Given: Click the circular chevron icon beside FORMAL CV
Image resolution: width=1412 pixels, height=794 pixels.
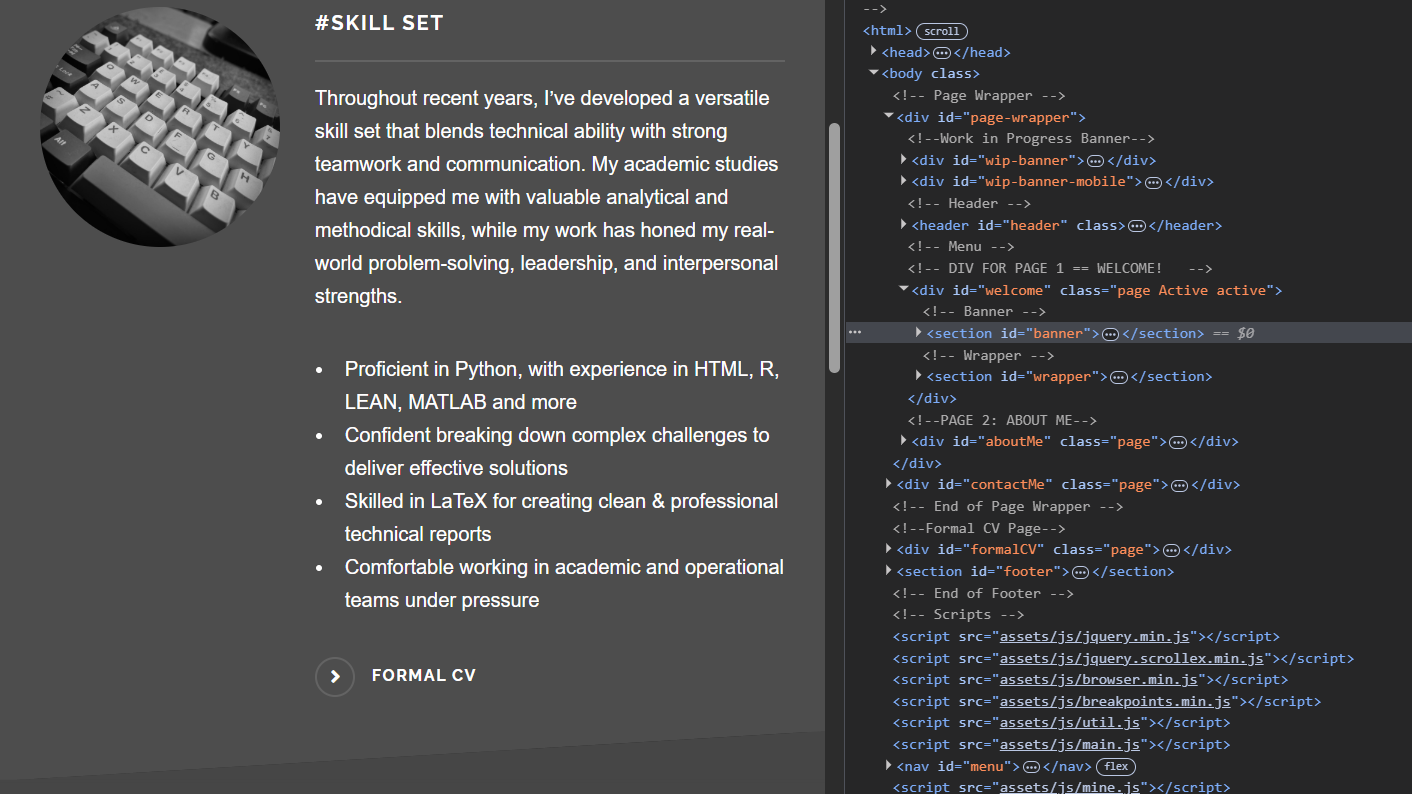Looking at the screenshot, I should [335, 677].
